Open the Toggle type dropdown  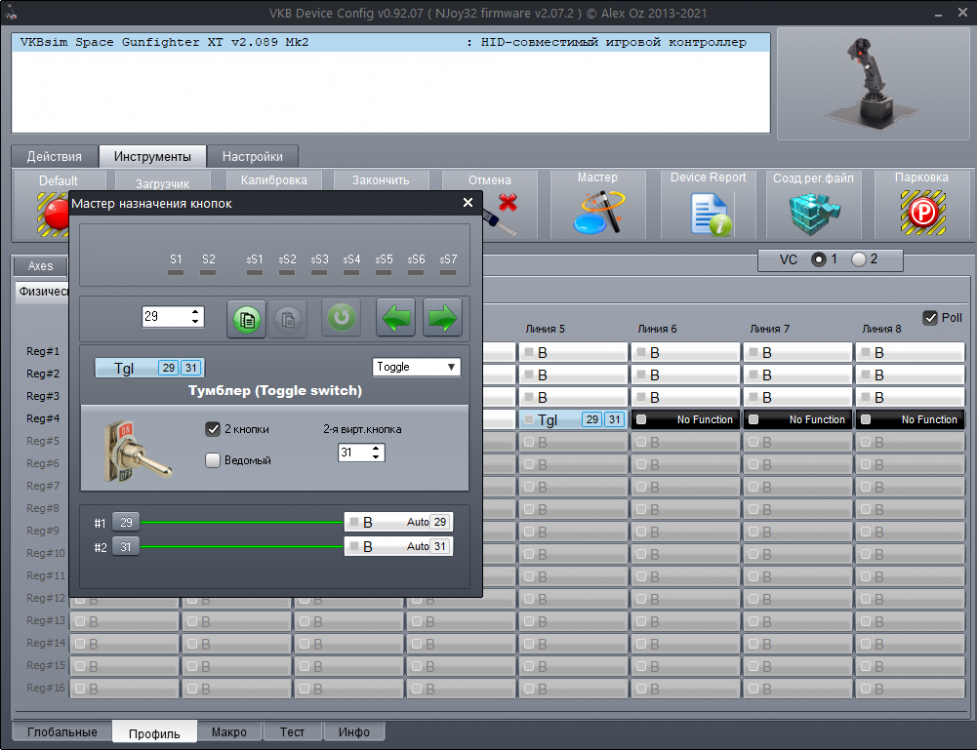416,368
